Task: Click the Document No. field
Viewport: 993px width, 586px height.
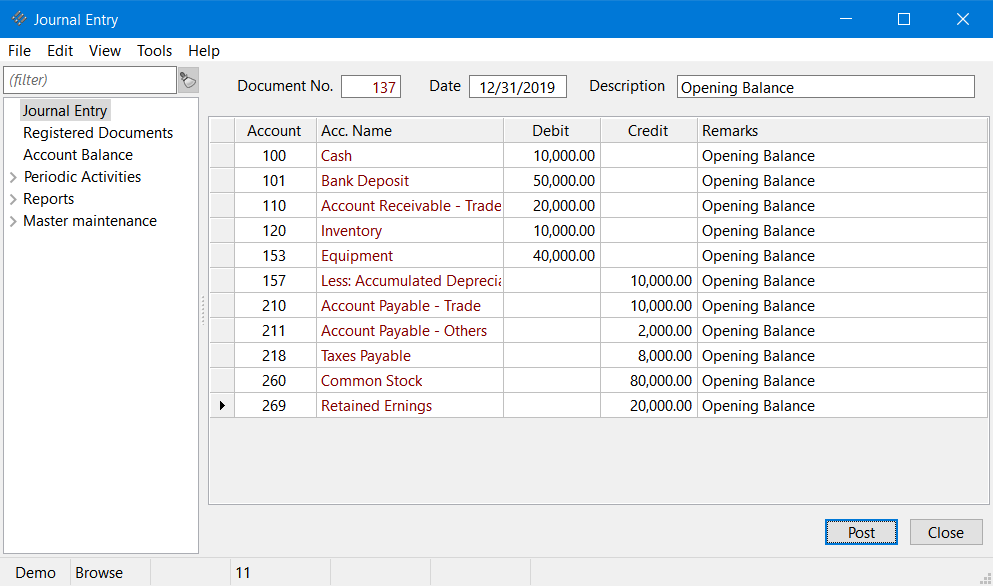Action: click(371, 87)
